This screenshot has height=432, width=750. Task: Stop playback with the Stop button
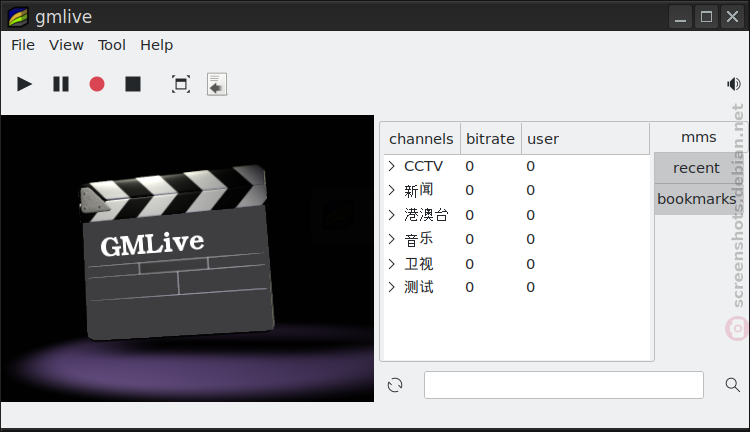click(x=133, y=84)
